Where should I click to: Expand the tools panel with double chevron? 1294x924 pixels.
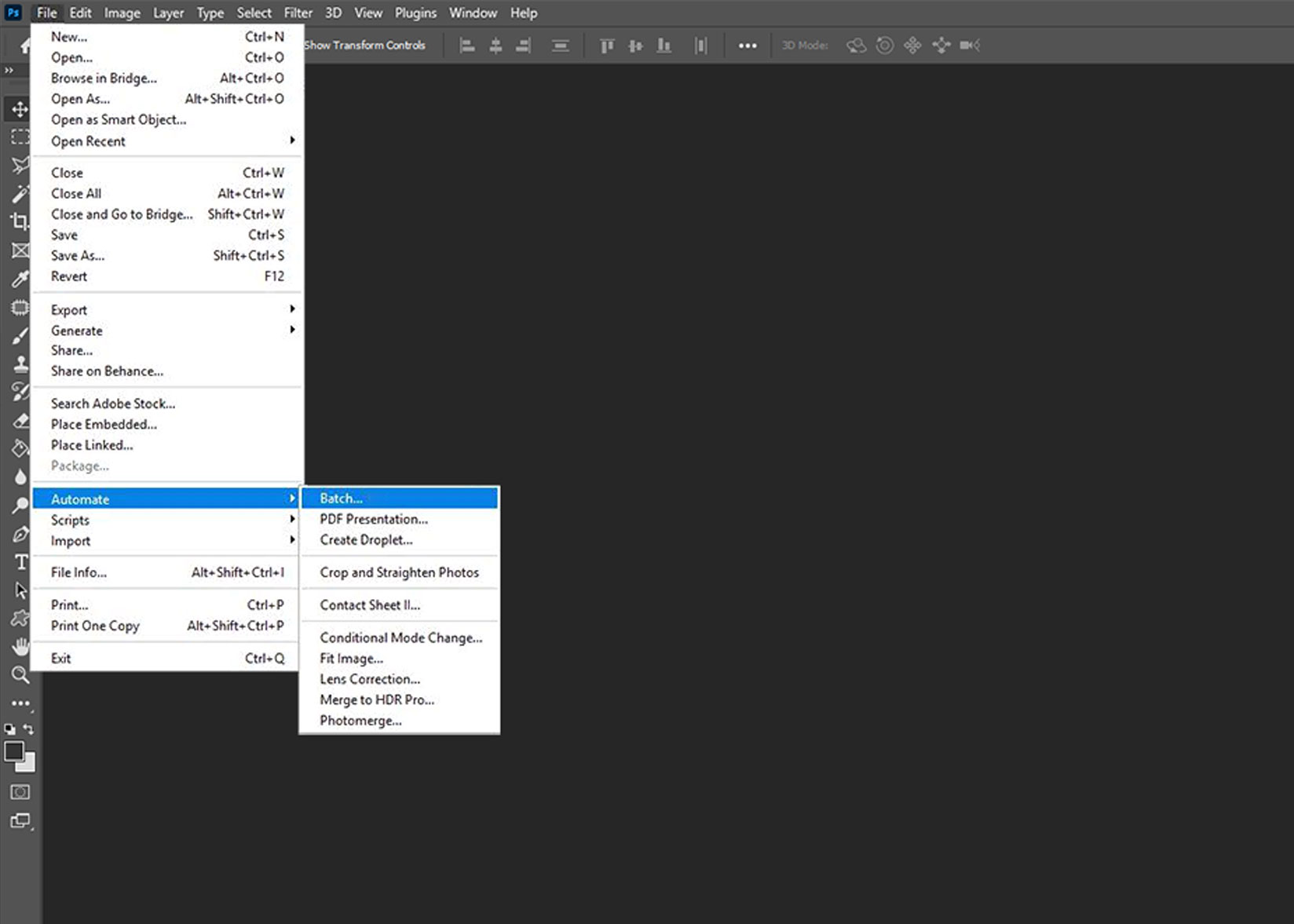pyautogui.click(x=9, y=71)
